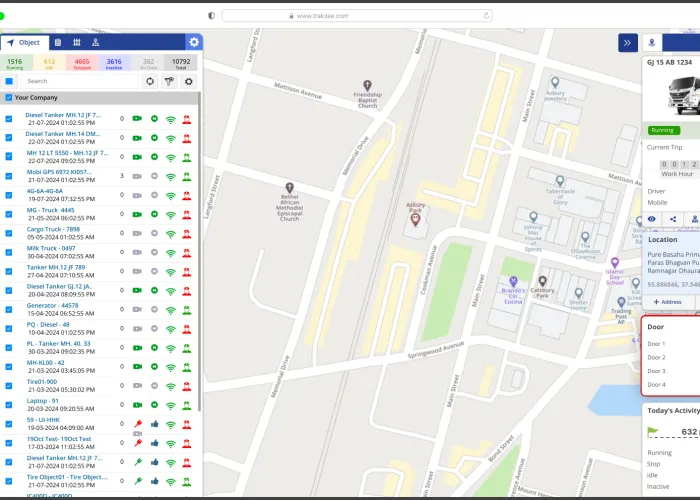This screenshot has height=500, width=700.
Task: Collapse the right panel with double-arrow button
Action: pos(627,42)
